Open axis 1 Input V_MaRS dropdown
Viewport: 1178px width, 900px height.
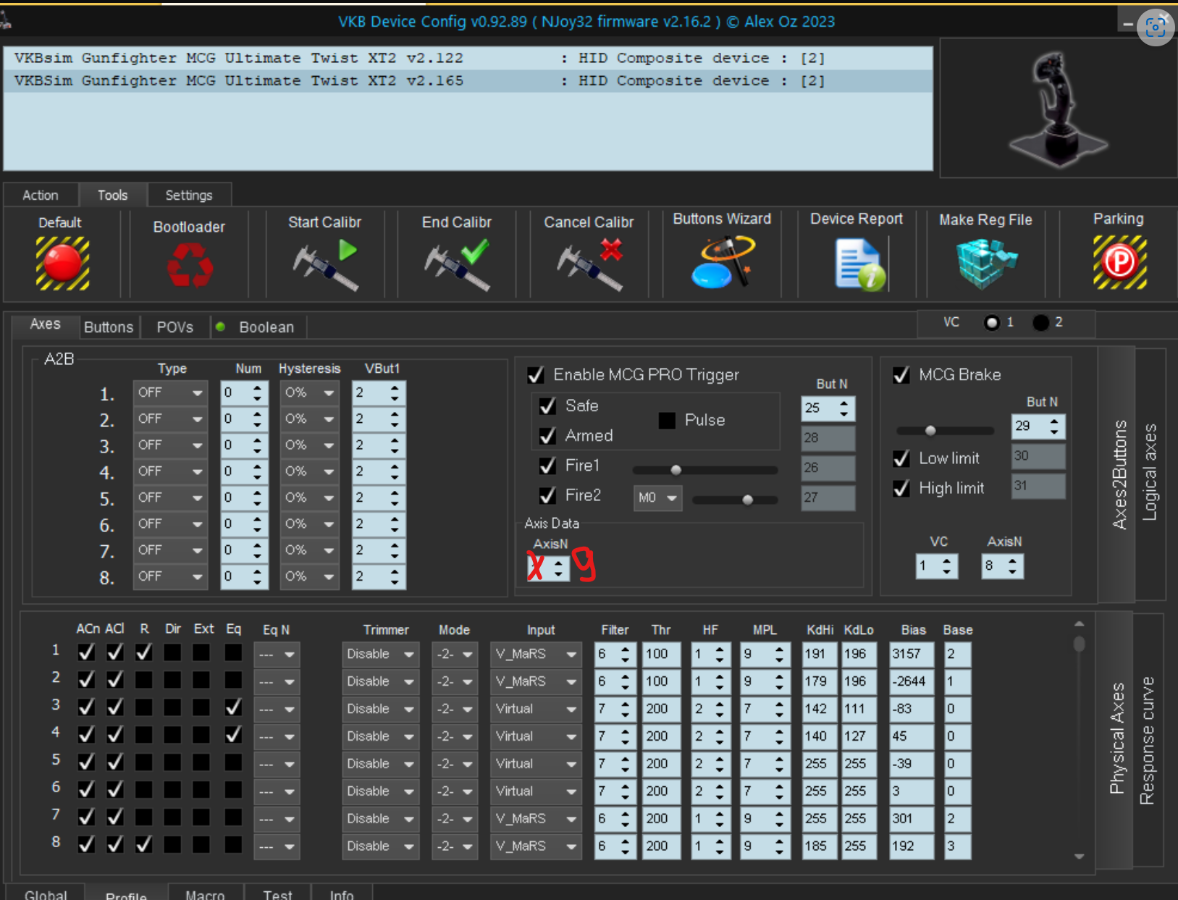pyautogui.click(x=536, y=654)
